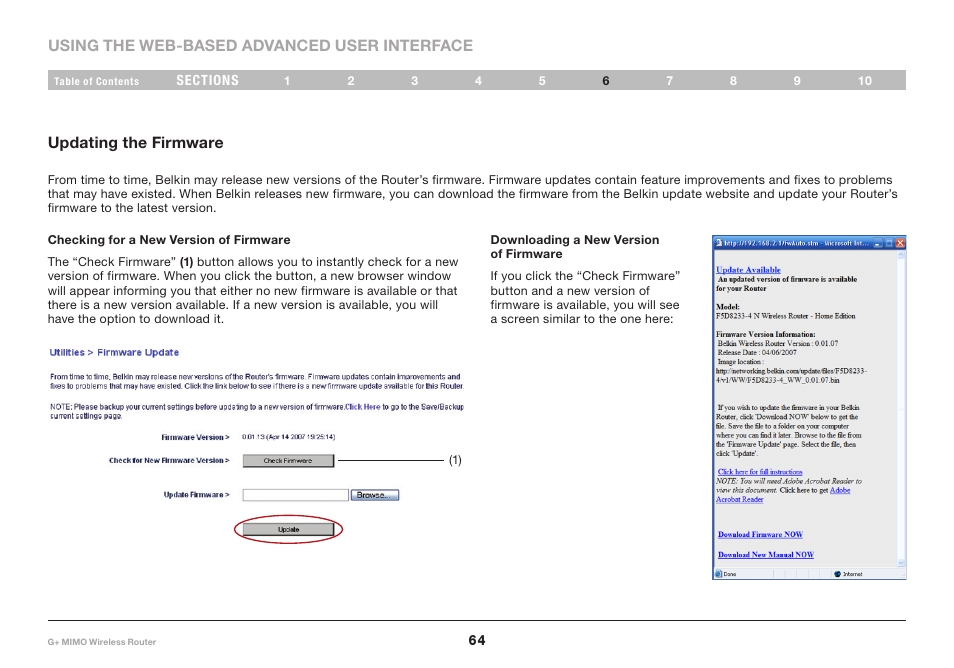Focus the Update Firmware file path field

pos(296,495)
